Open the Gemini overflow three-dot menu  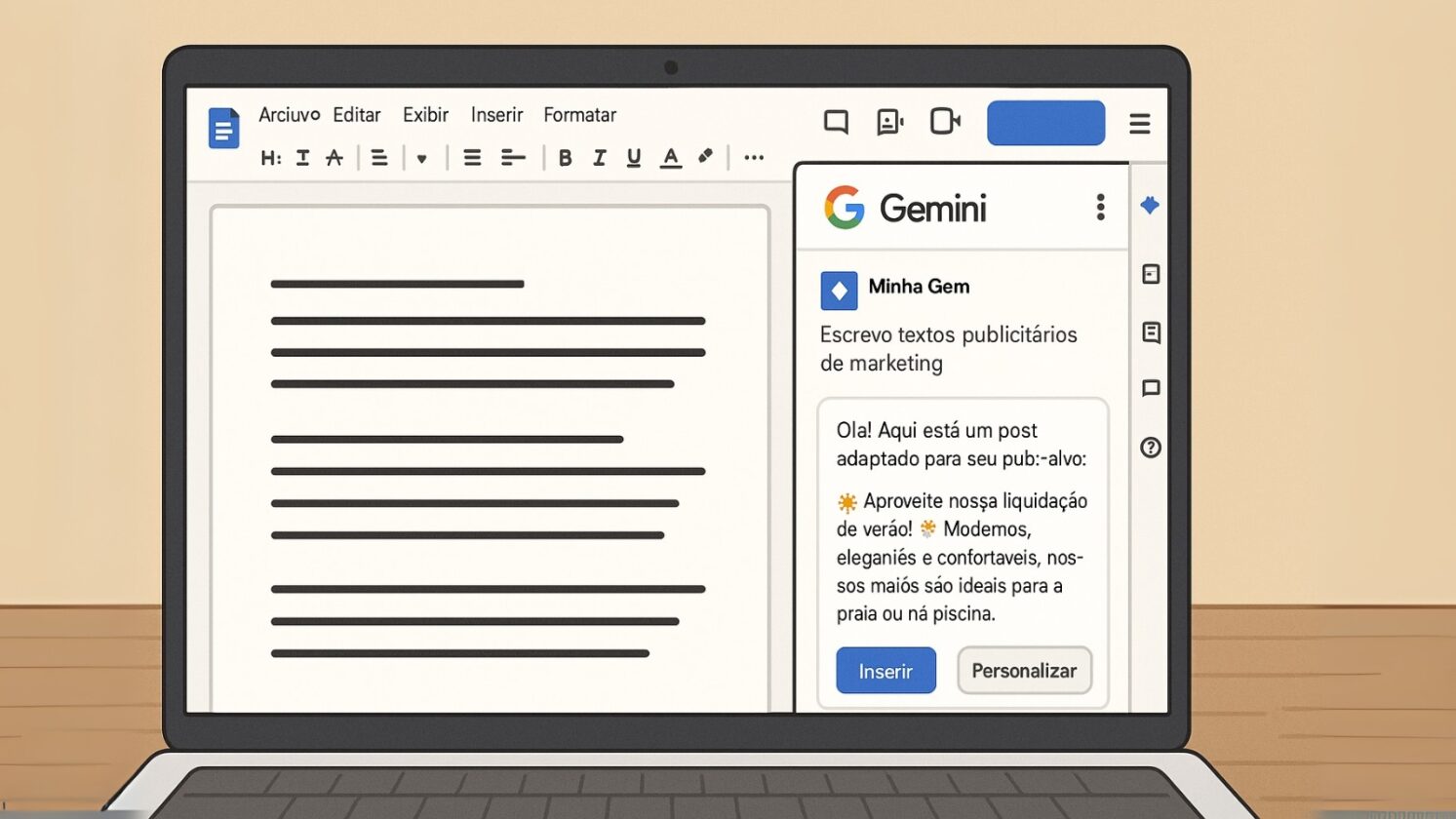pos(1101,207)
